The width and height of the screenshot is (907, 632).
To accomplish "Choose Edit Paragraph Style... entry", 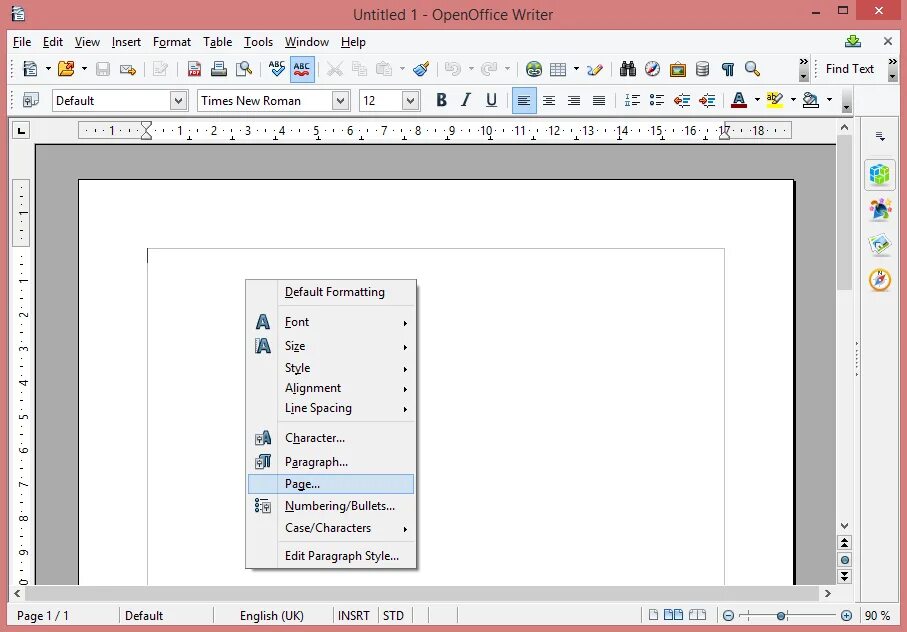I will [331, 556].
